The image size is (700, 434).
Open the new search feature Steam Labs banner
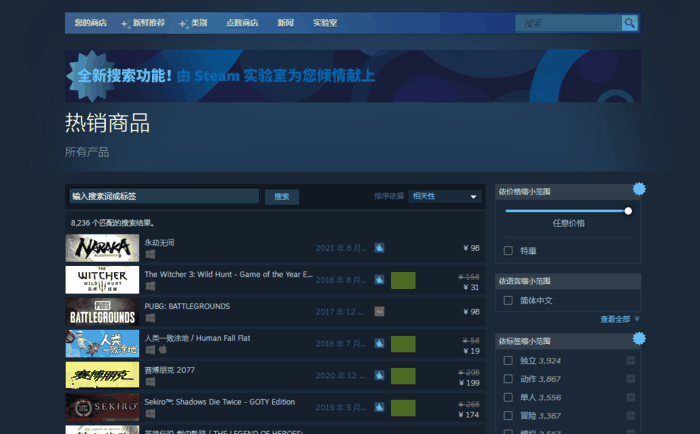353,76
